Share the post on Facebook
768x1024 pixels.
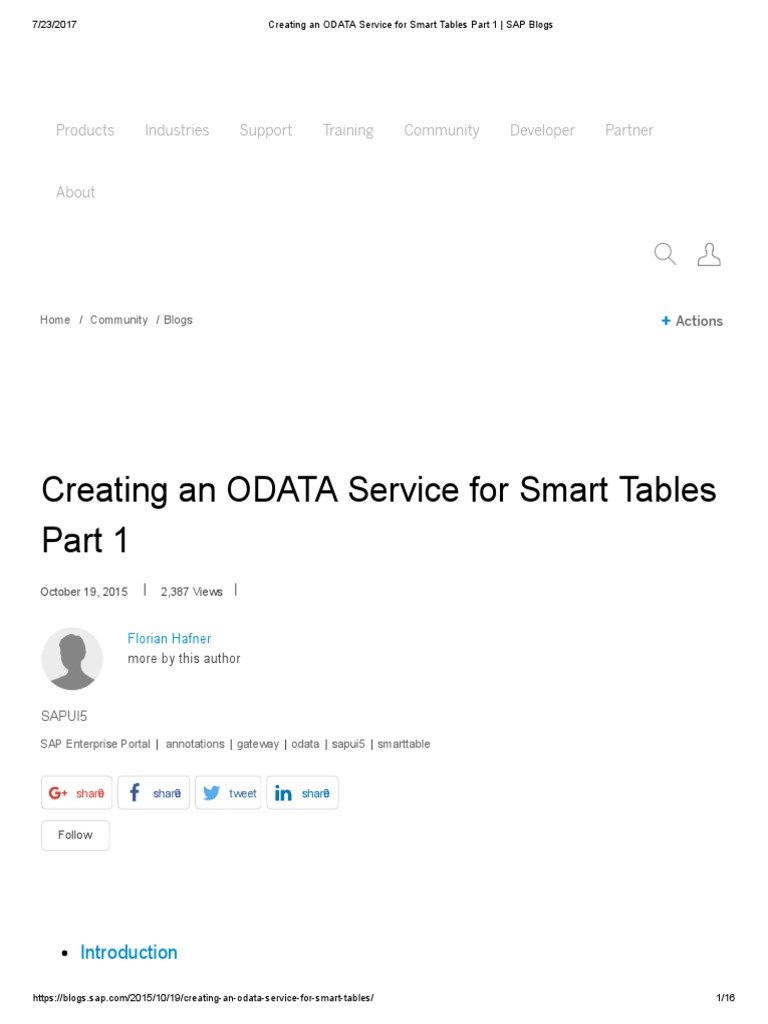pos(153,793)
